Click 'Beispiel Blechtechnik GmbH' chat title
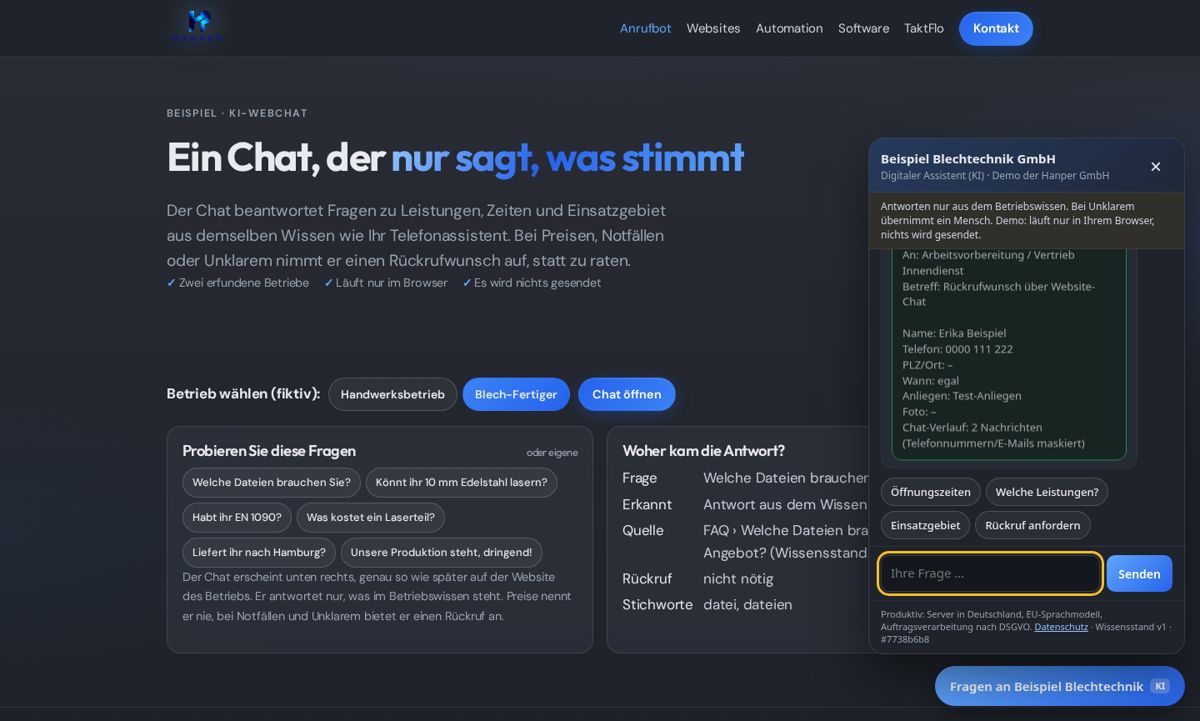Image resolution: width=1200 pixels, height=721 pixels. [968, 158]
